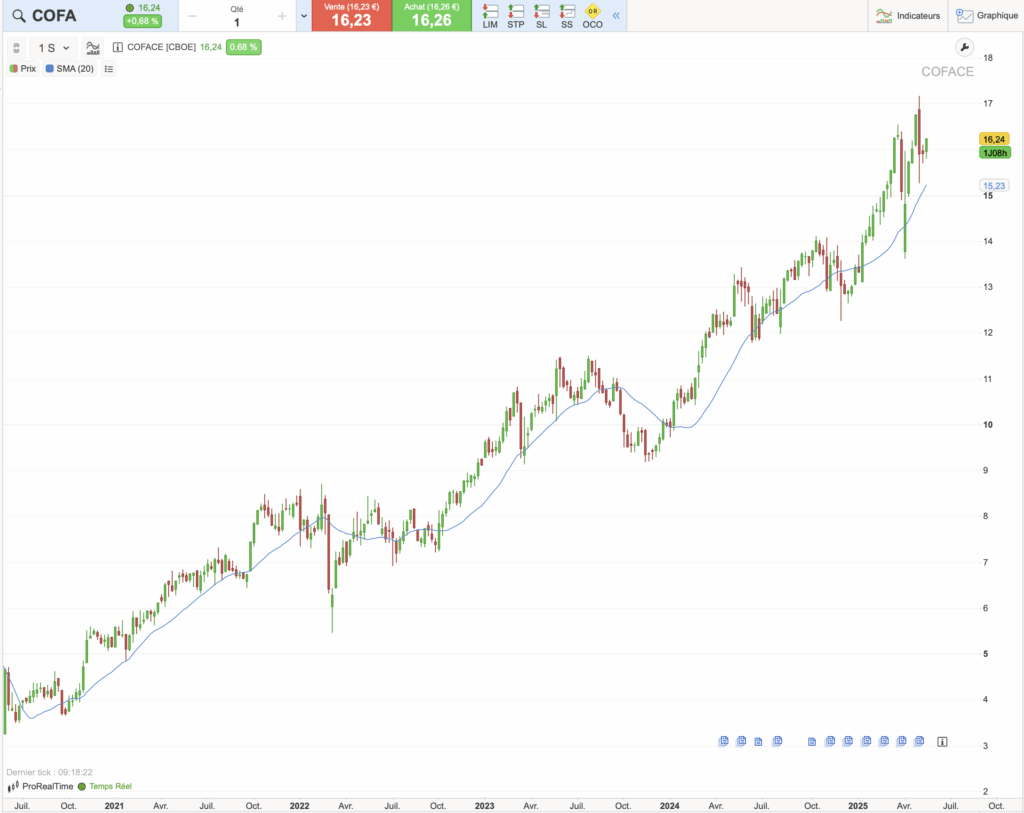Image resolution: width=1024 pixels, height=813 pixels.
Task: Click the green 0.68 % badge by COFACE [CBOE]
Action: tap(244, 47)
